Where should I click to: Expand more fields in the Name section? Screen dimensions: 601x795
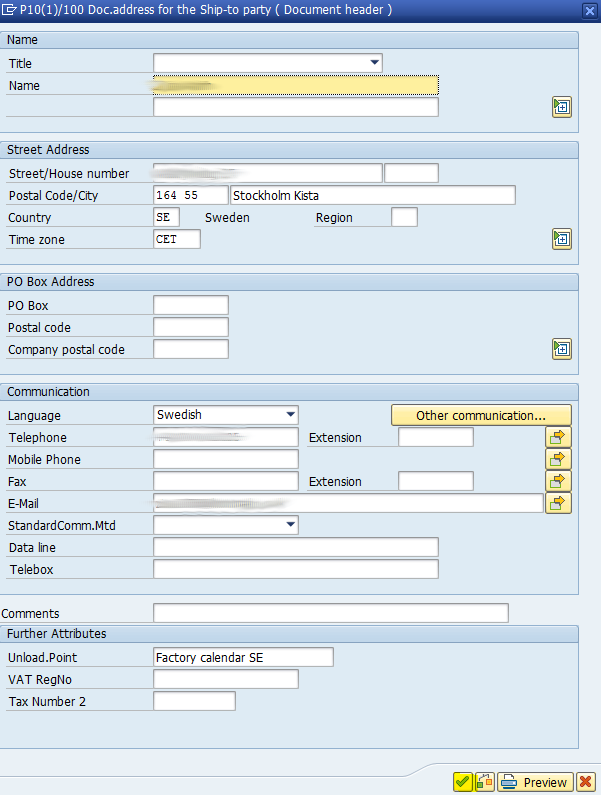[562, 107]
